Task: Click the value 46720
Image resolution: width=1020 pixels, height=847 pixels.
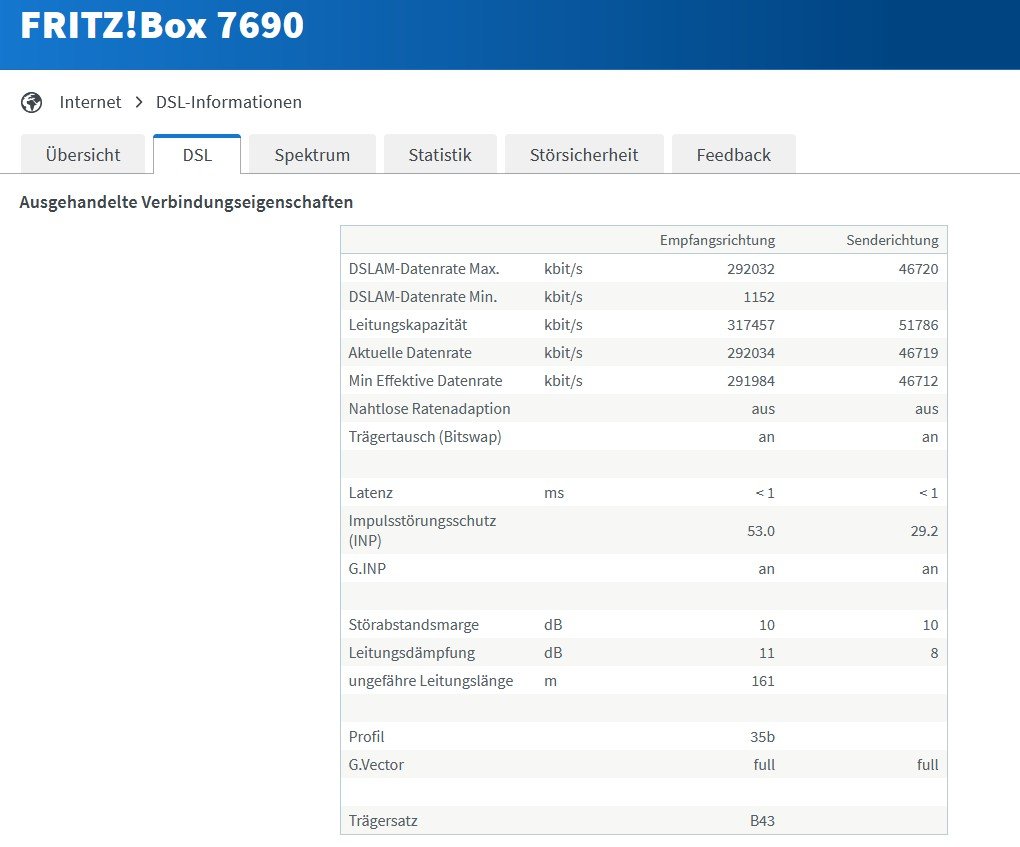Action: pyautogui.click(x=918, y=269)
